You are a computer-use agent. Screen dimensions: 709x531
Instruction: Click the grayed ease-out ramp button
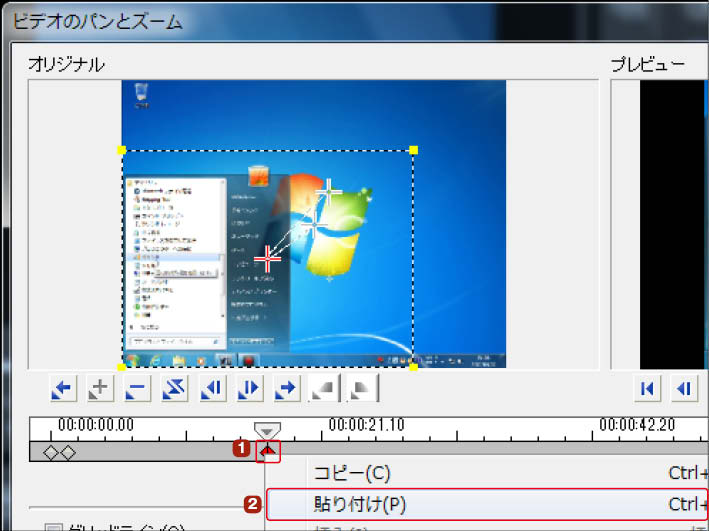tap(362, 388)
